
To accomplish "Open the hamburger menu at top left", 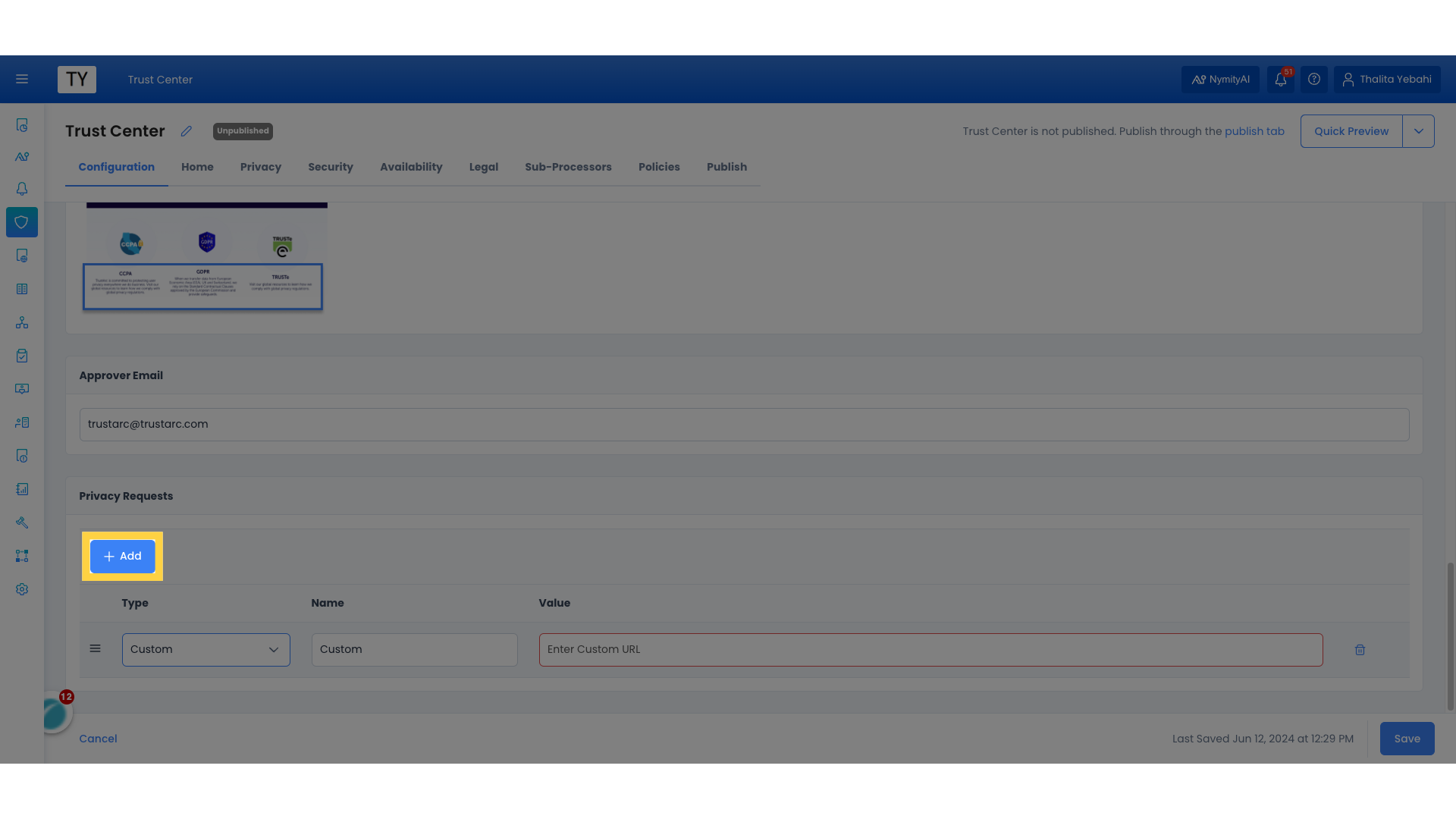I will point(22,79).
